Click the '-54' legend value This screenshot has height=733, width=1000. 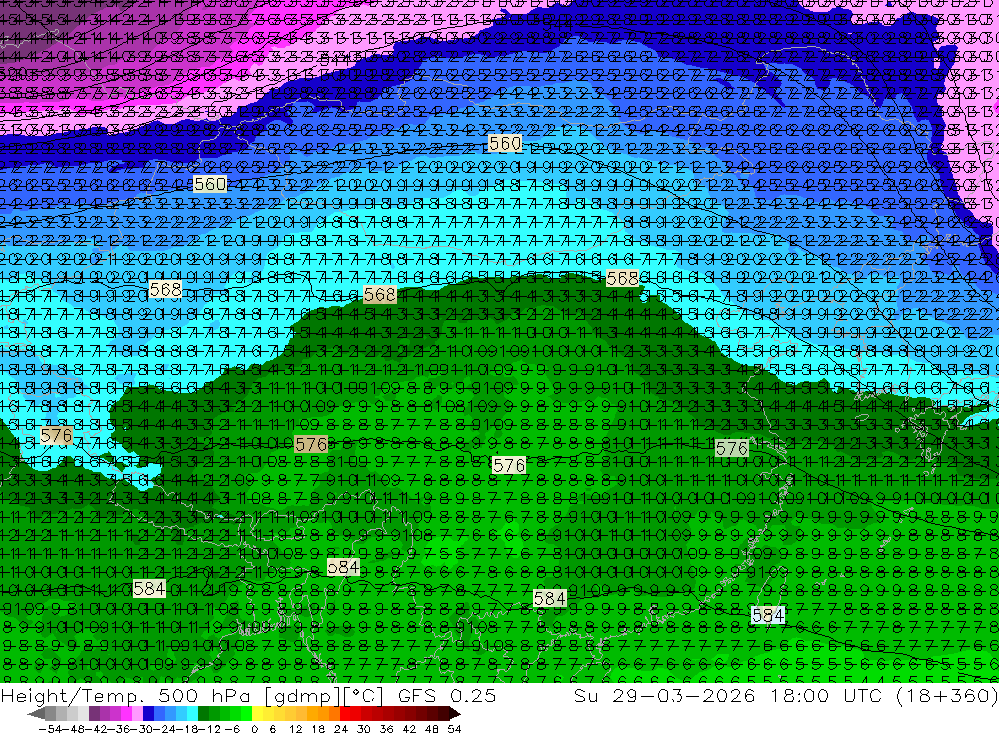click(50, 729)
